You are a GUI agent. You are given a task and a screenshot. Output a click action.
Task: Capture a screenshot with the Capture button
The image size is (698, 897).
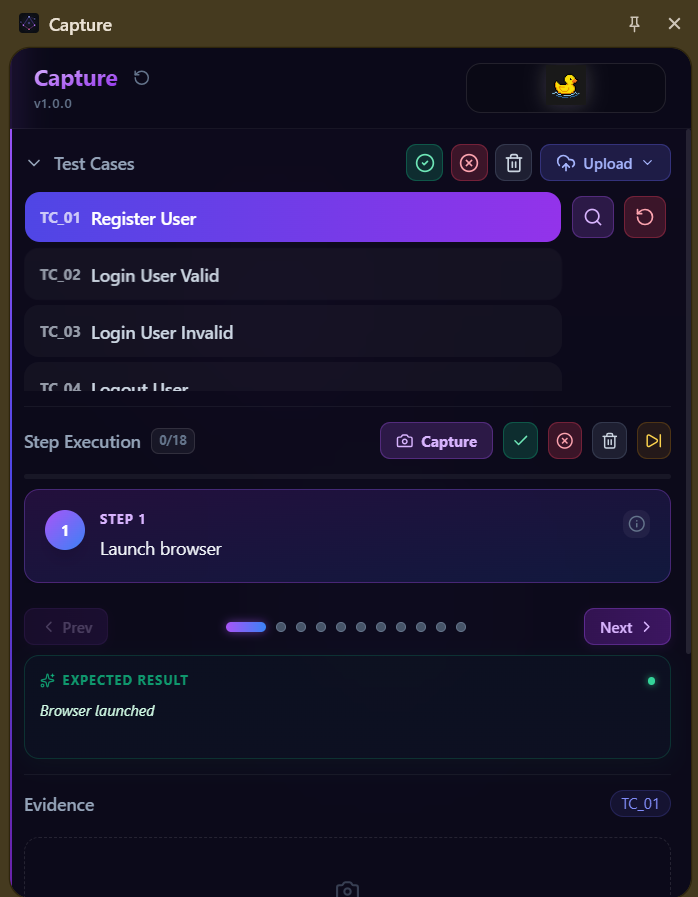pyautogui.click(x=436, y=440)
